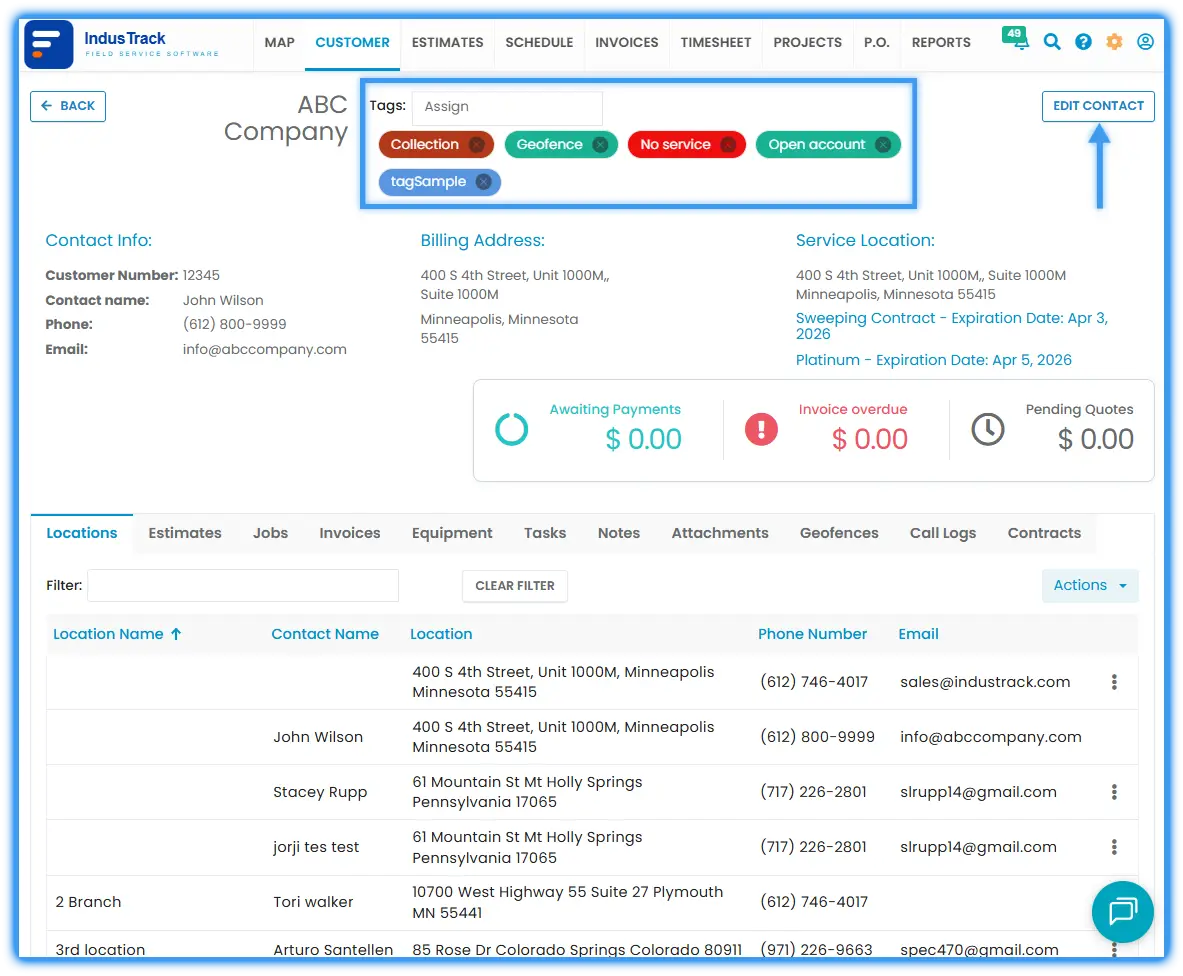Open the ESTIMATES menu

pos(447,42)
